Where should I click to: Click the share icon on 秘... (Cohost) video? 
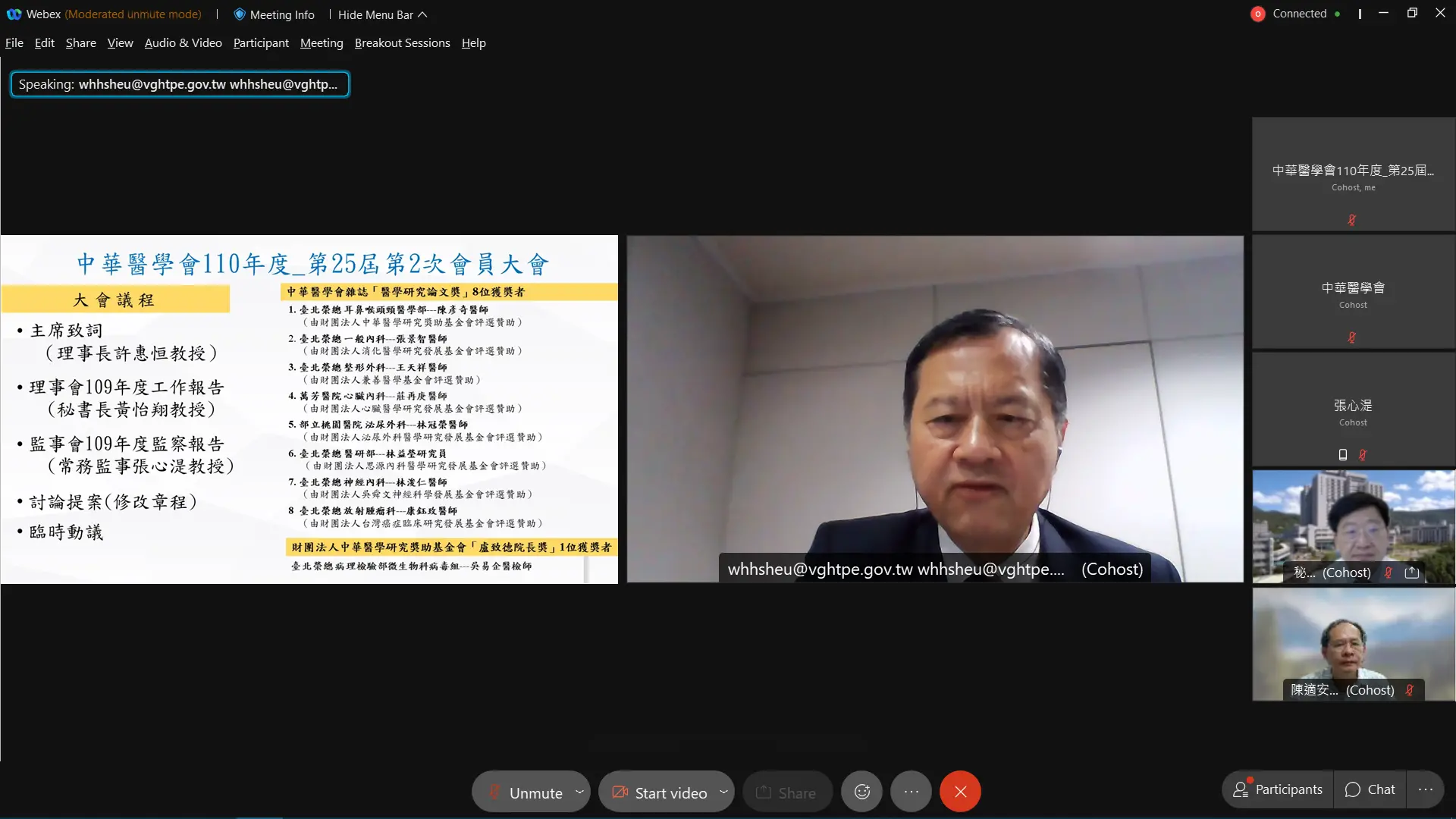pos(1412,573)
